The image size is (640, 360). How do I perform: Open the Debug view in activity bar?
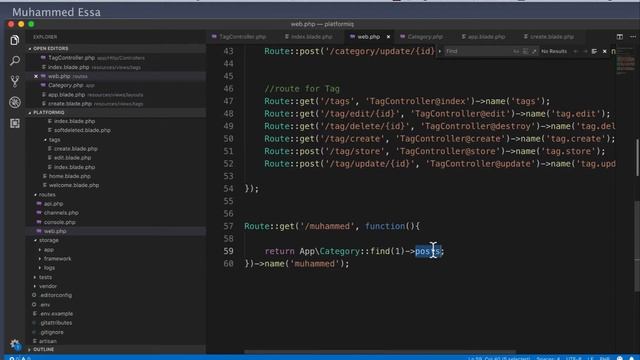(15, 102)
